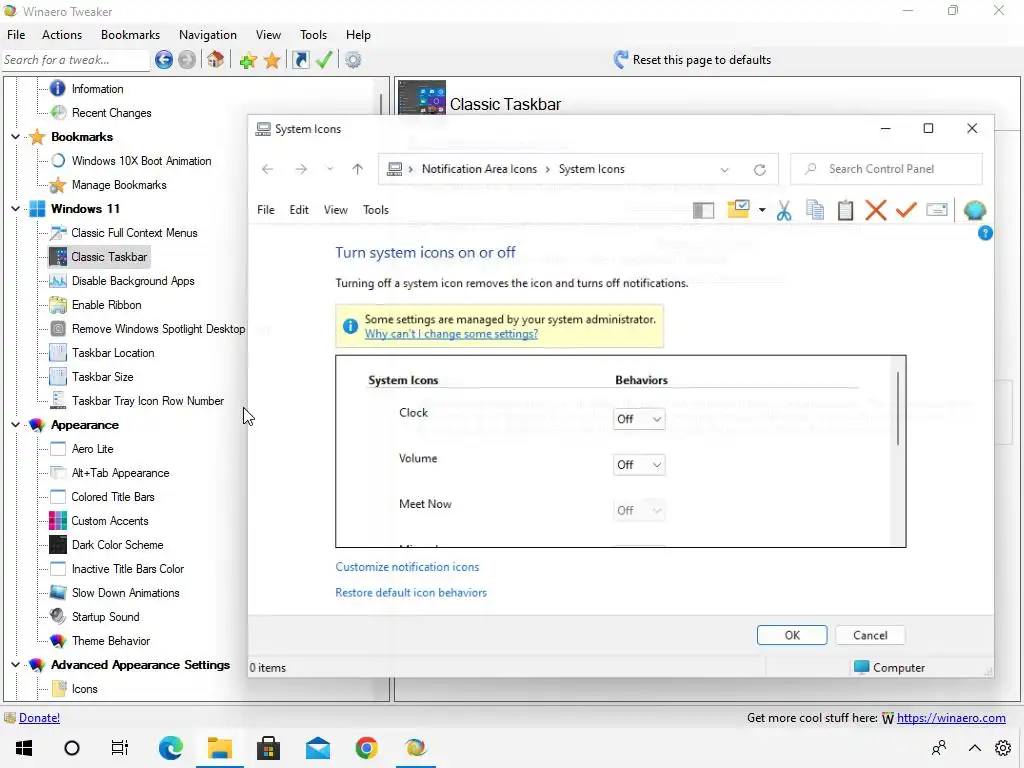Open Mail app from taskbar
The height and width of the screenshot is (768, 1024).
[x=317, y=748]
